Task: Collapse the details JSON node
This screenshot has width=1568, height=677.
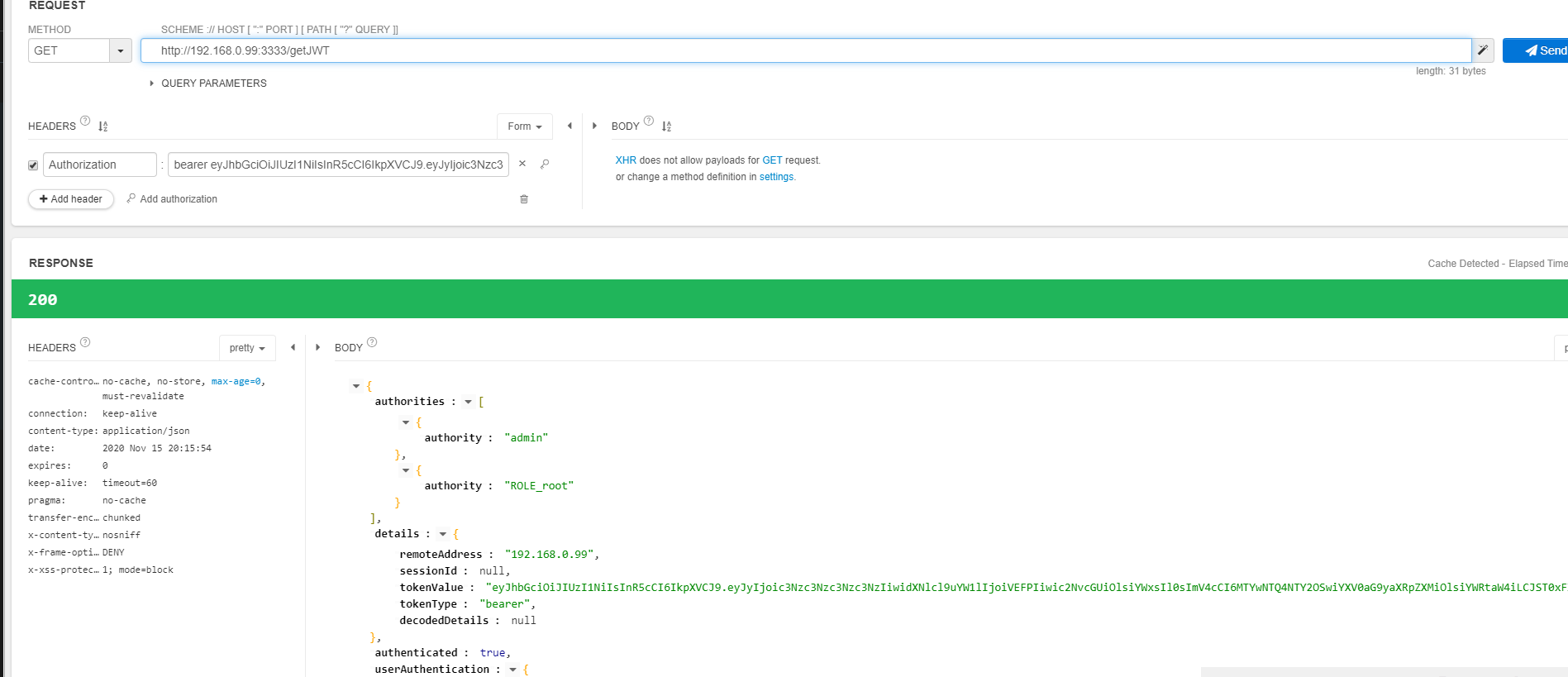Action: (x=443, y=534)
